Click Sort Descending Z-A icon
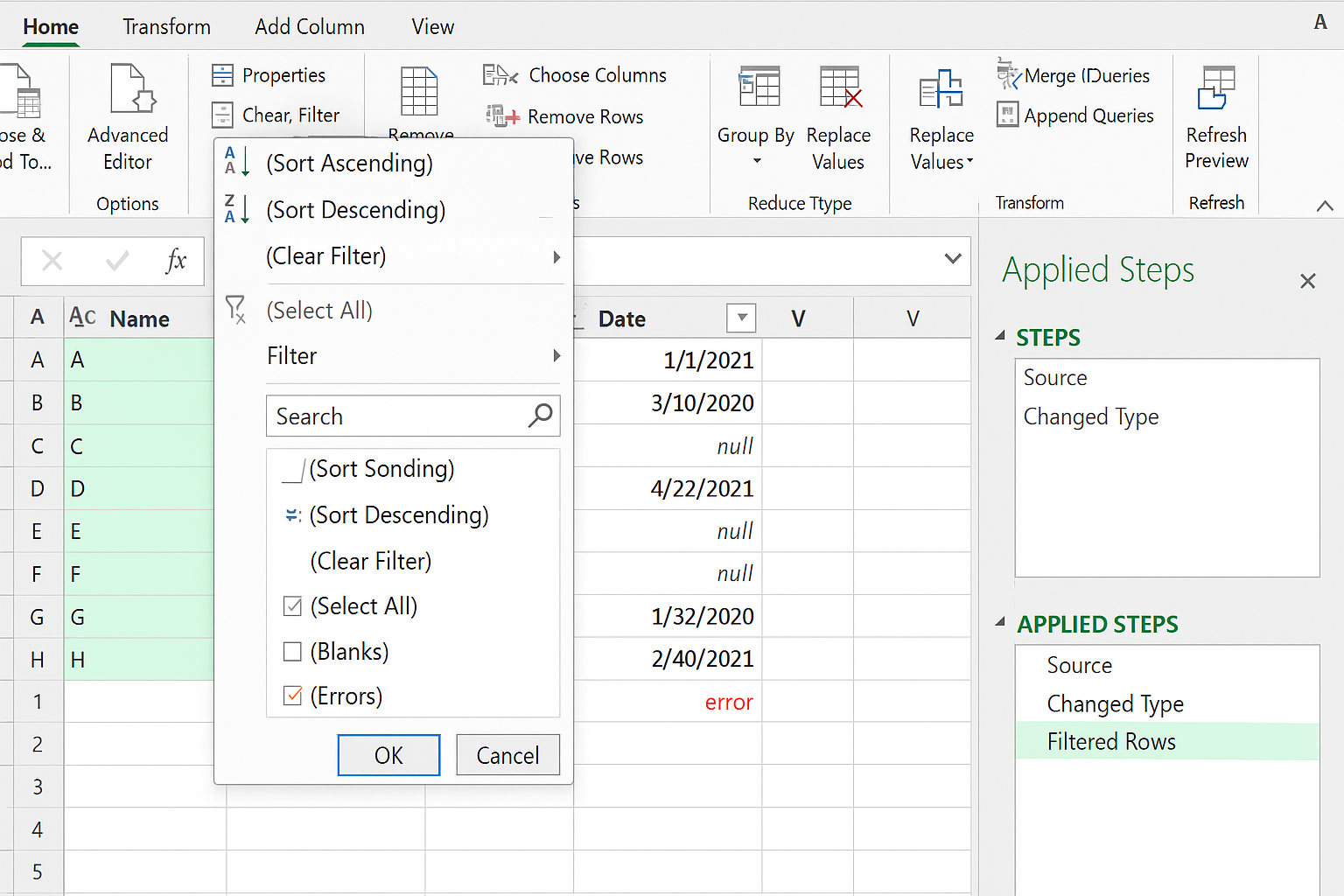This screenshot has height=896, width=1344. (236, 209)
